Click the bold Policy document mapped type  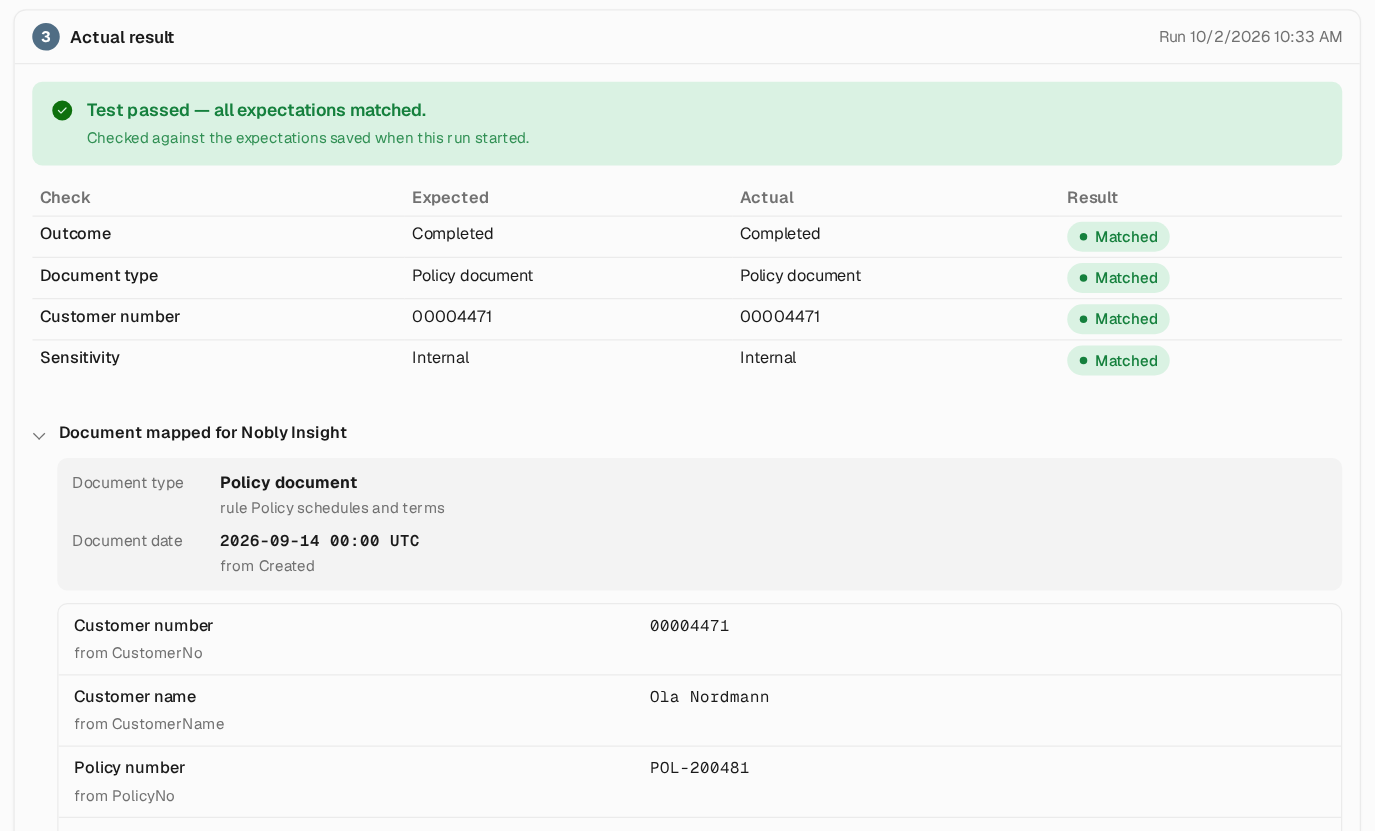(x=288, y=483)
